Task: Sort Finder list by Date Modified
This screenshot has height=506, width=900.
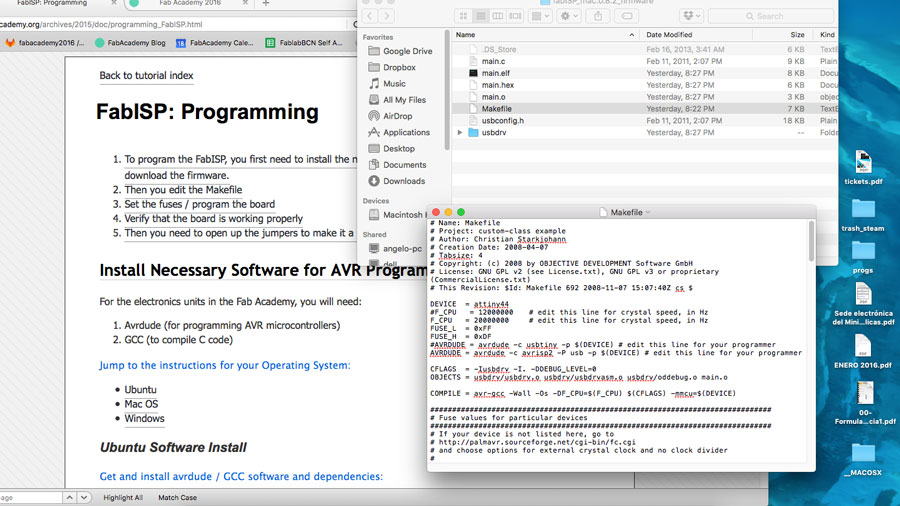Action: [696, 35]
